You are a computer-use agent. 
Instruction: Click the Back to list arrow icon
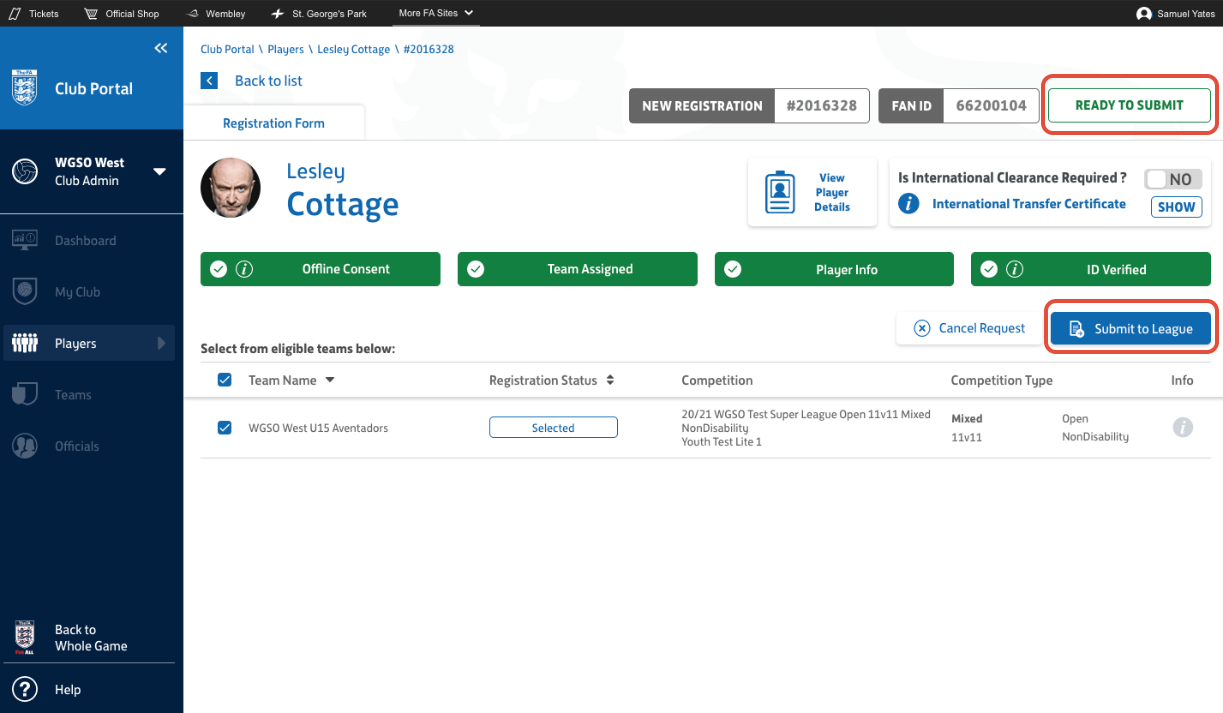point(209,81)
